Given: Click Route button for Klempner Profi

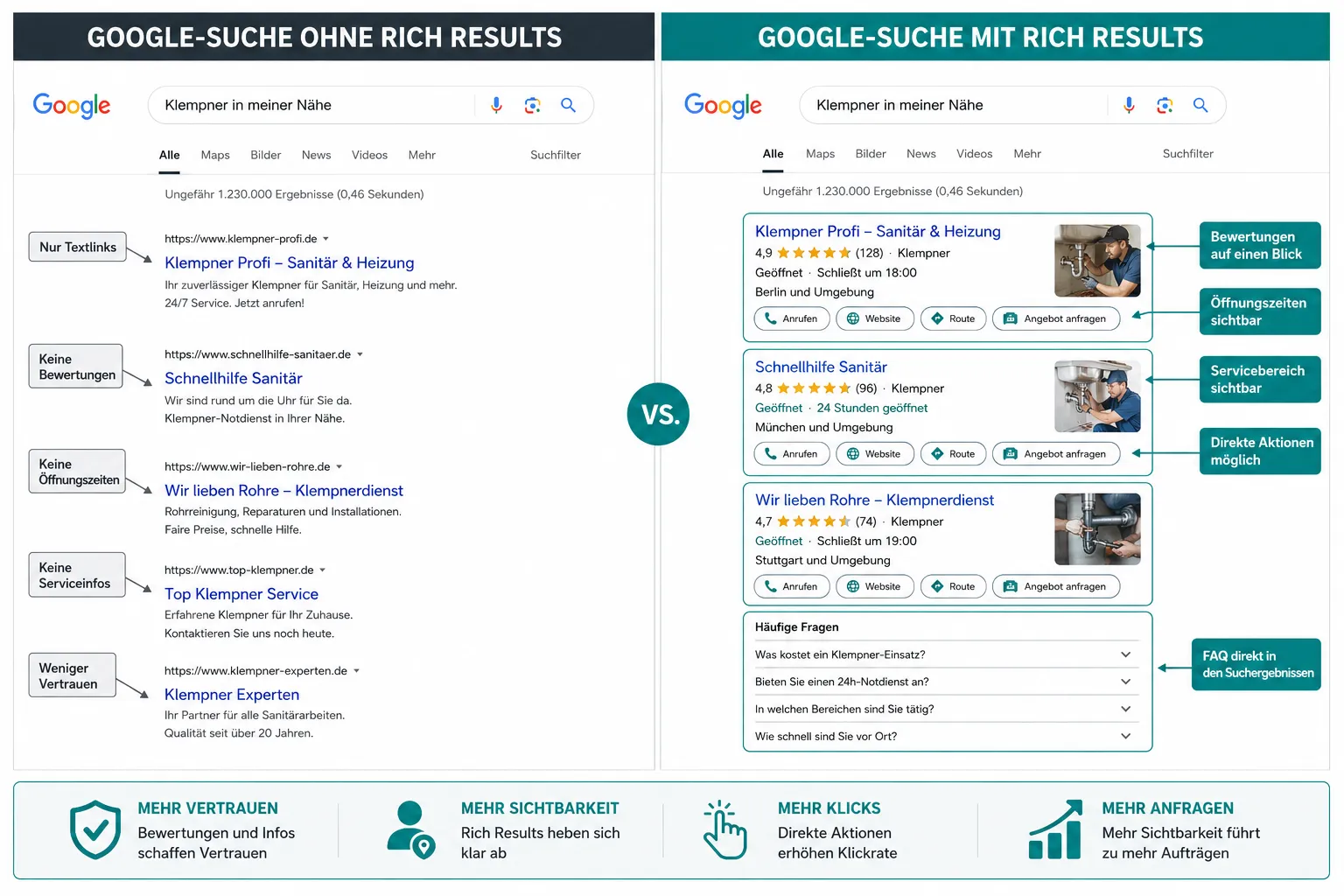Looking at the screenshot, I should [954, 318].
